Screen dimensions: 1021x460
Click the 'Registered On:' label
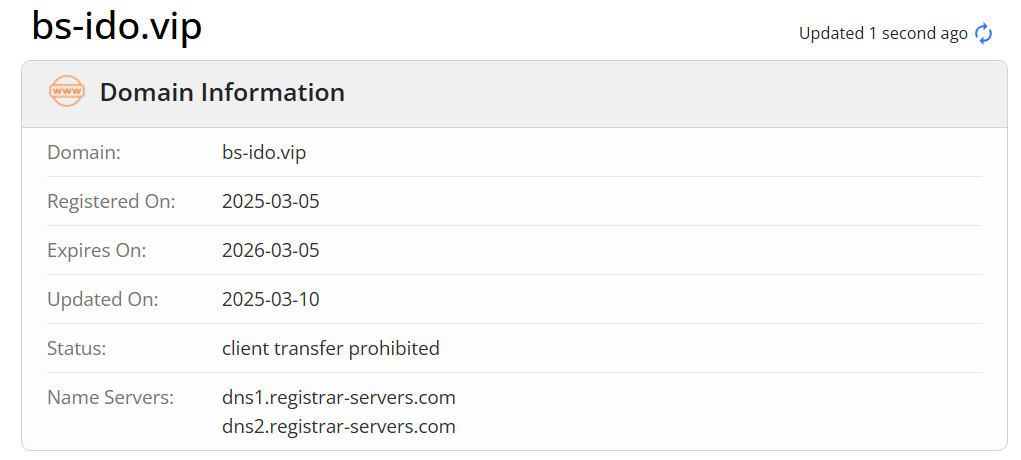click(111, 201)
